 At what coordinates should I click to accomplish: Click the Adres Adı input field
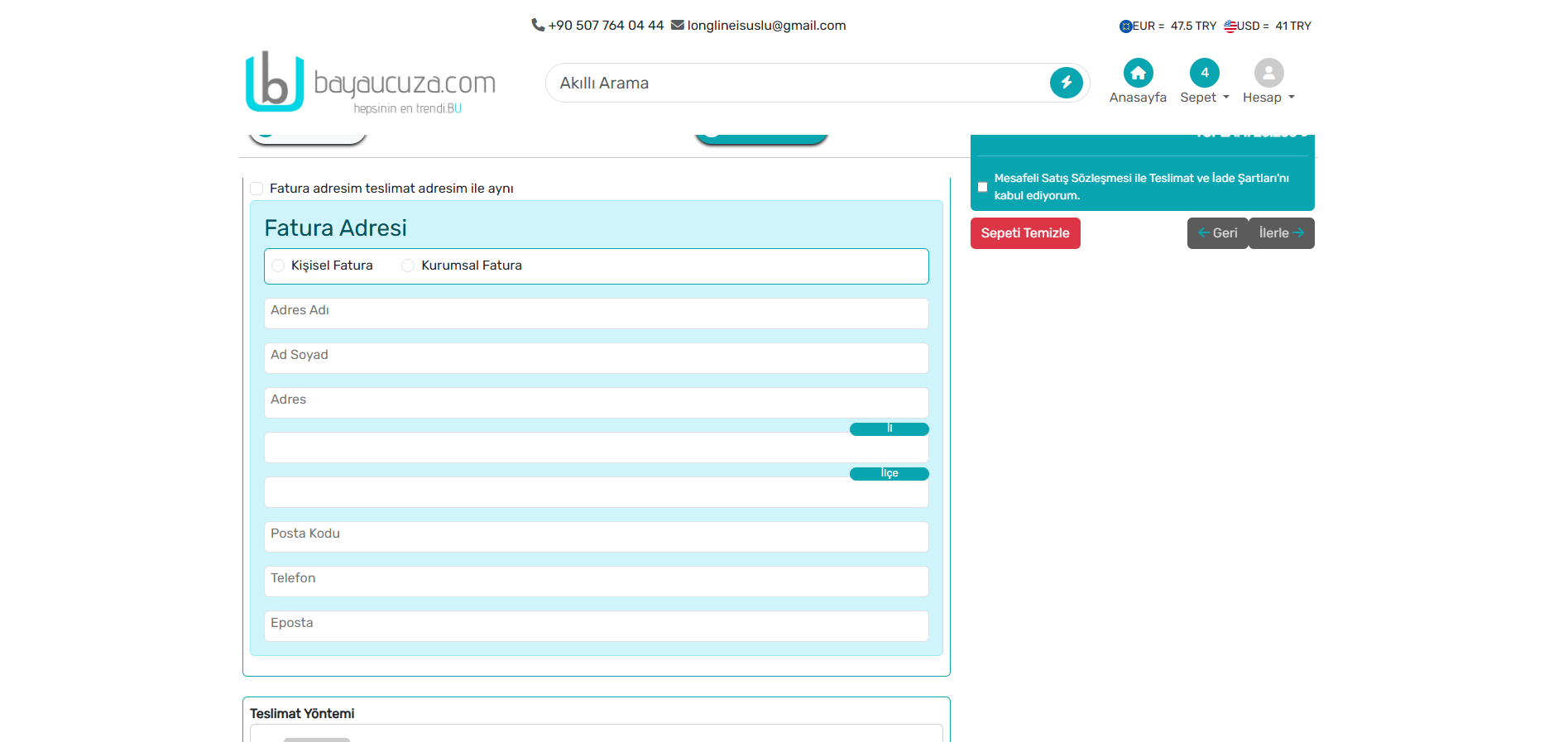(596, 314)
